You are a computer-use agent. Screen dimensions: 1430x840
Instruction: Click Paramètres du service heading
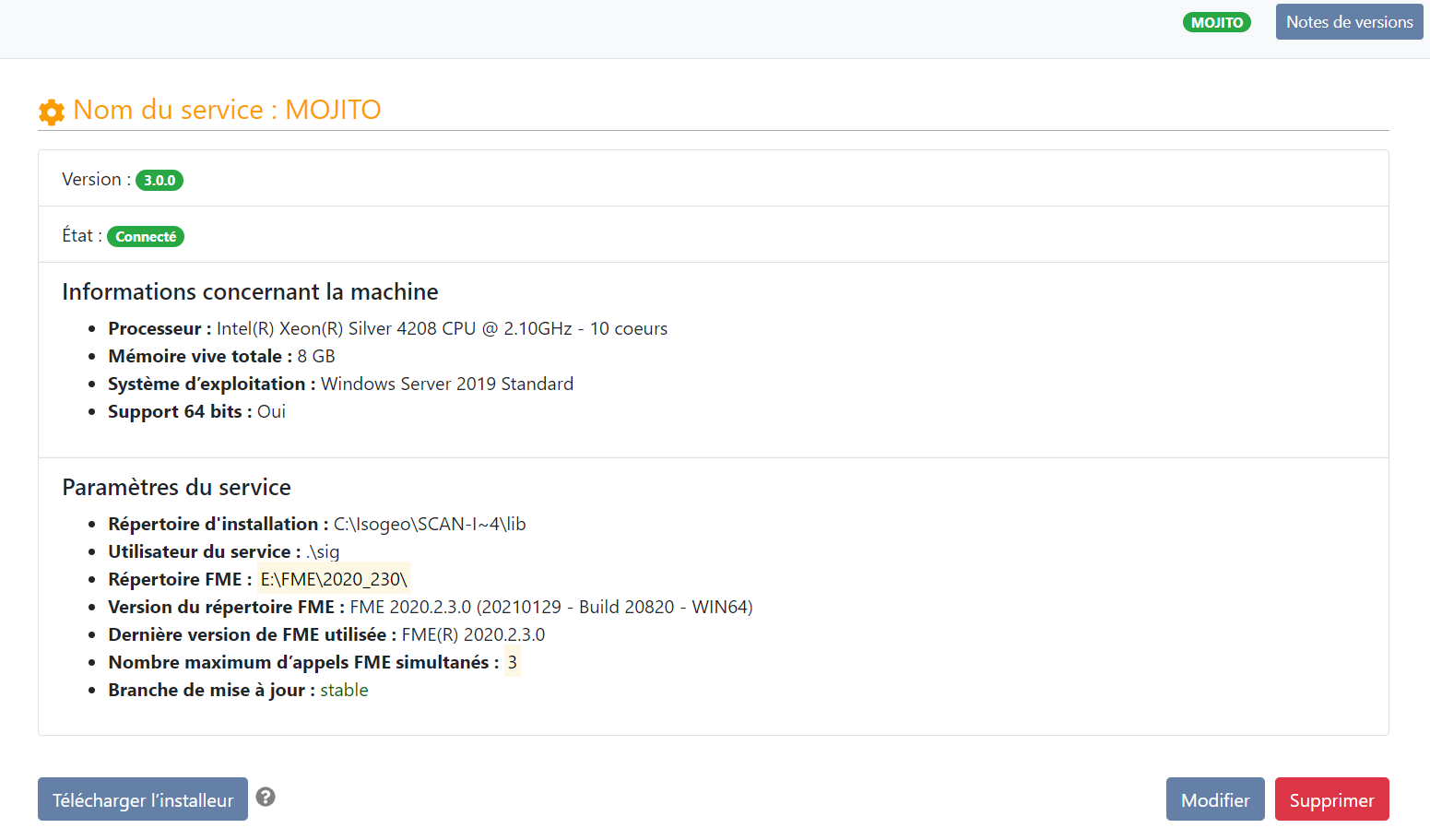click(176, 487)
